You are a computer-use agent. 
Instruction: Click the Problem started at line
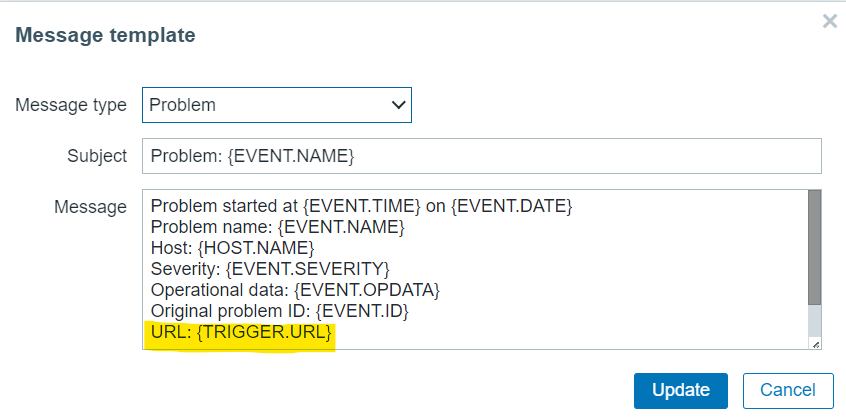(360, 207)
